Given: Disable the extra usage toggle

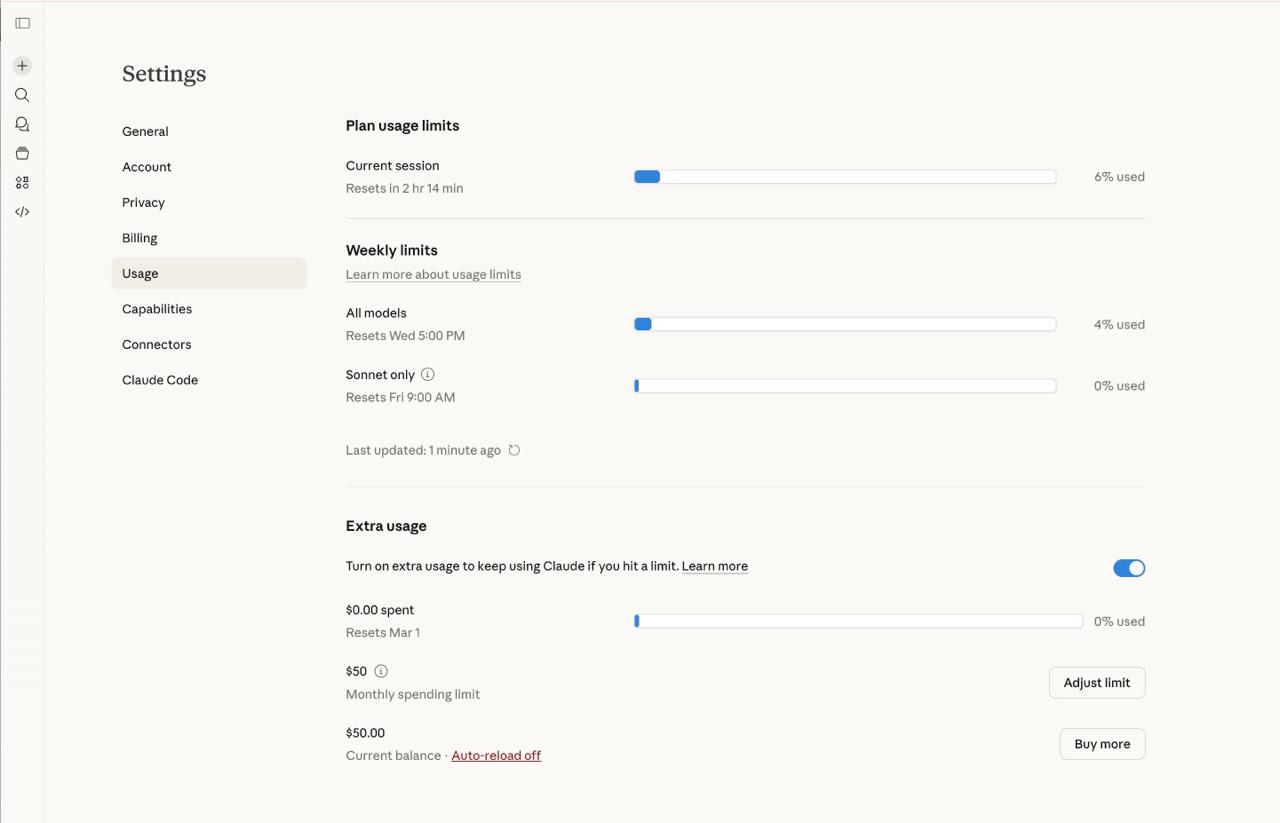Looking at the screenshot, I should pyautogui.click(x=1128, y=568).
